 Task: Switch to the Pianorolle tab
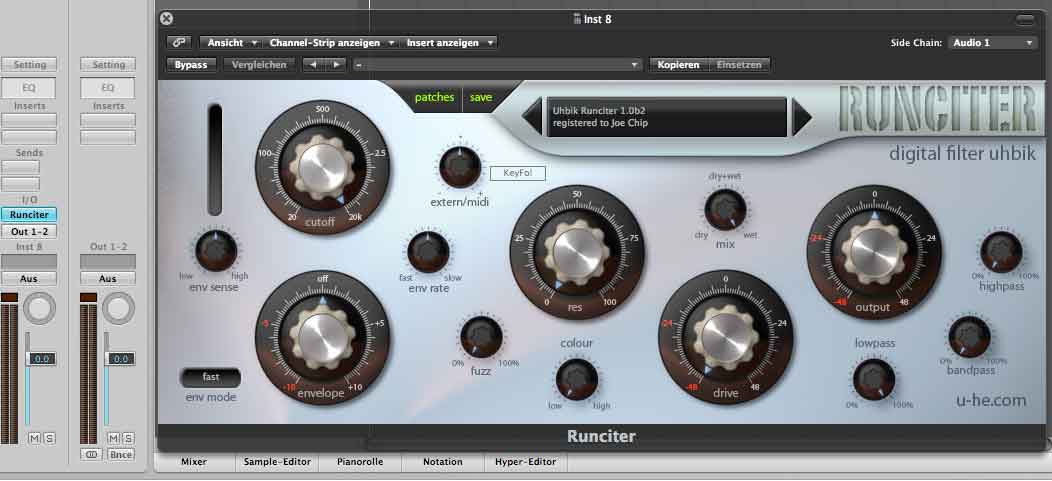tap(360, 462)
